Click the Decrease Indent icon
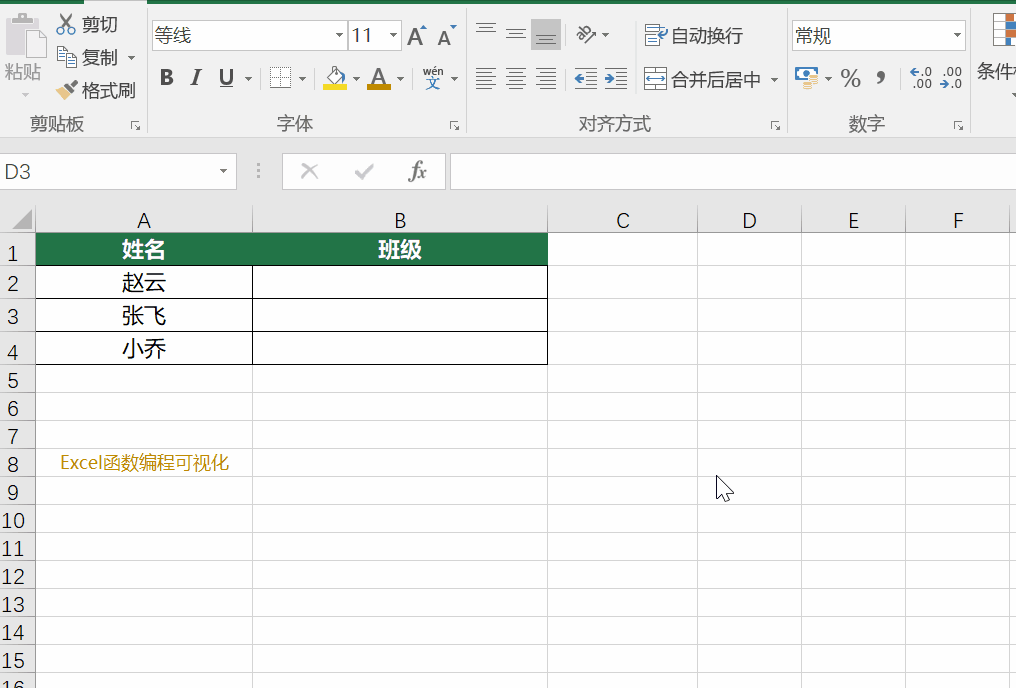Viewport: 1016px width, 688px height. [x=586, y=78]
